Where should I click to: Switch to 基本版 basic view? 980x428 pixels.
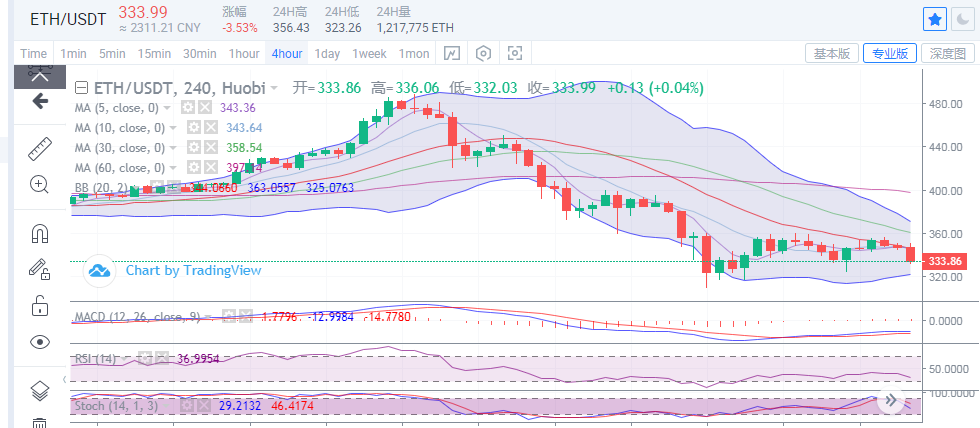coord(832,53)
